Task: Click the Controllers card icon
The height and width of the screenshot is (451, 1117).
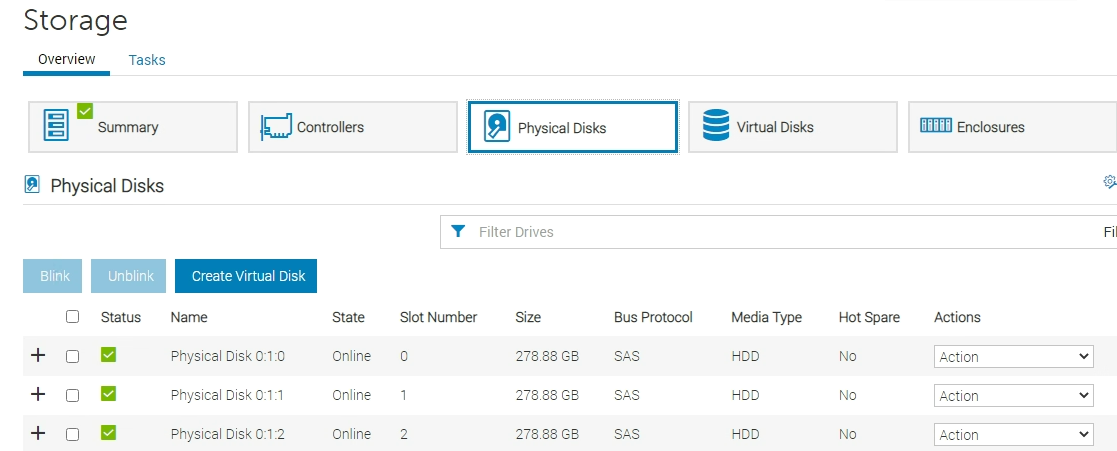Action: (x=276, y=127)
